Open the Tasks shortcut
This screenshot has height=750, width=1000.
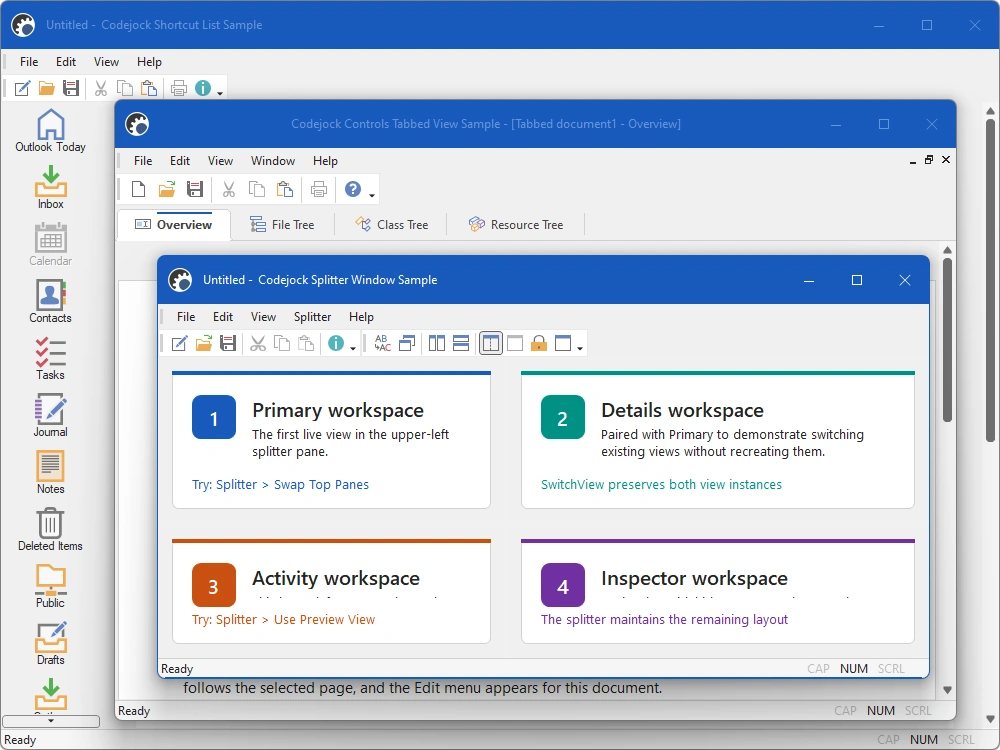tap(50, 358)
